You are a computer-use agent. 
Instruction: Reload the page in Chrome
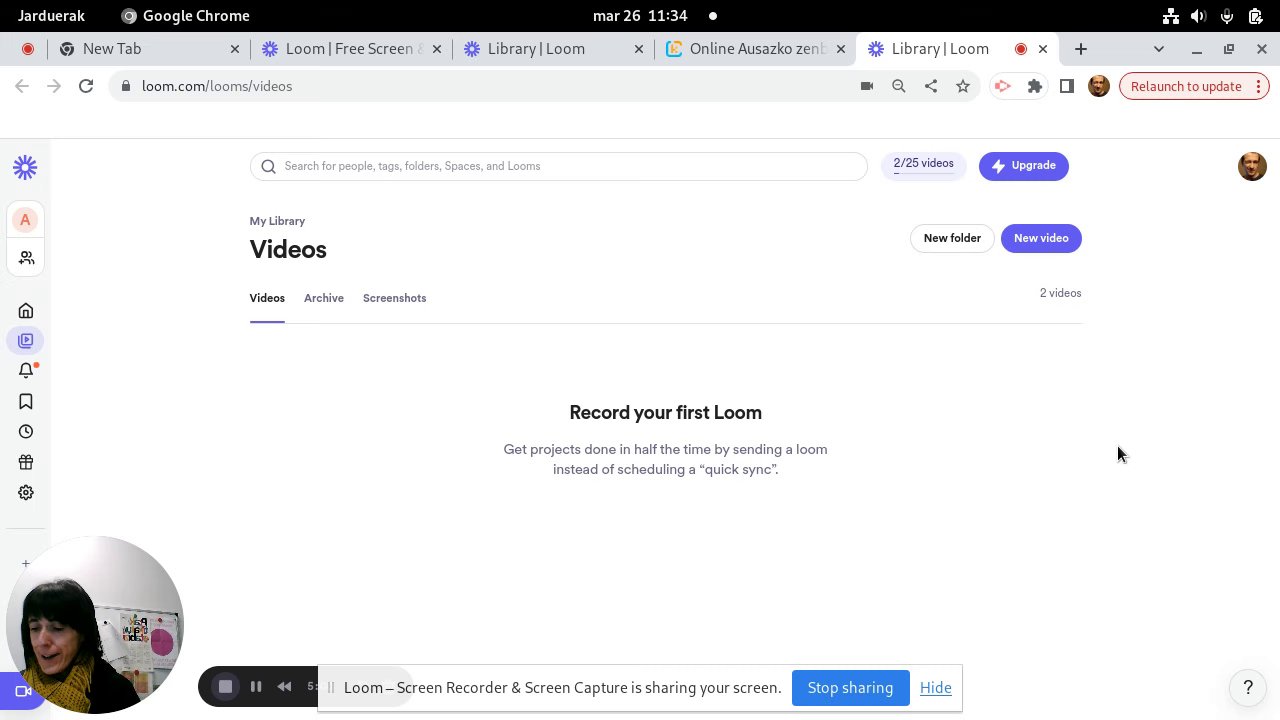(86, 86)
